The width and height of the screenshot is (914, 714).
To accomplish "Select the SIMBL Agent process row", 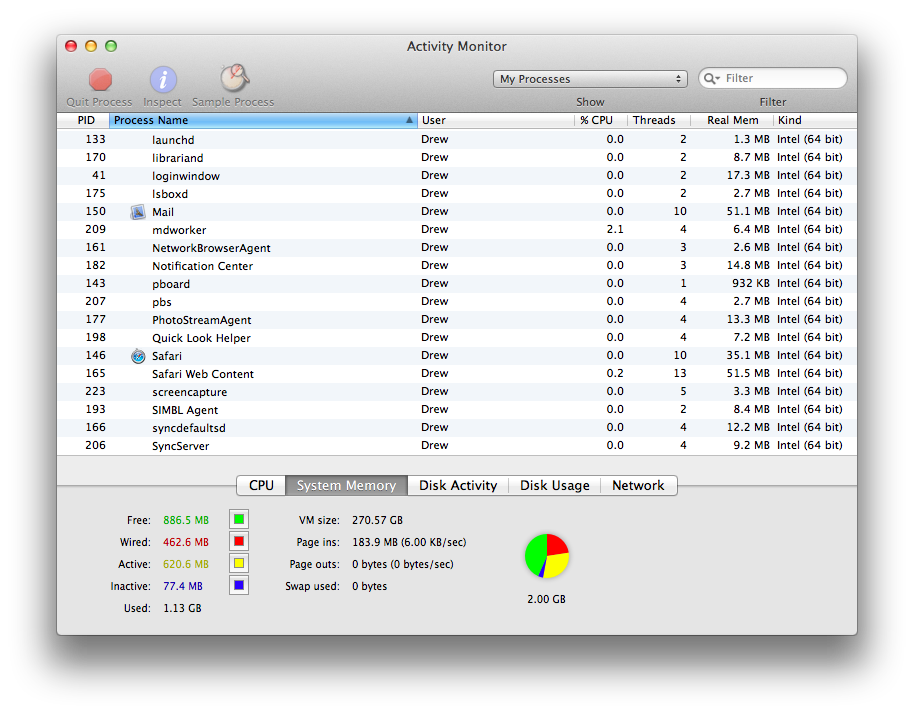I will [457, 410].
